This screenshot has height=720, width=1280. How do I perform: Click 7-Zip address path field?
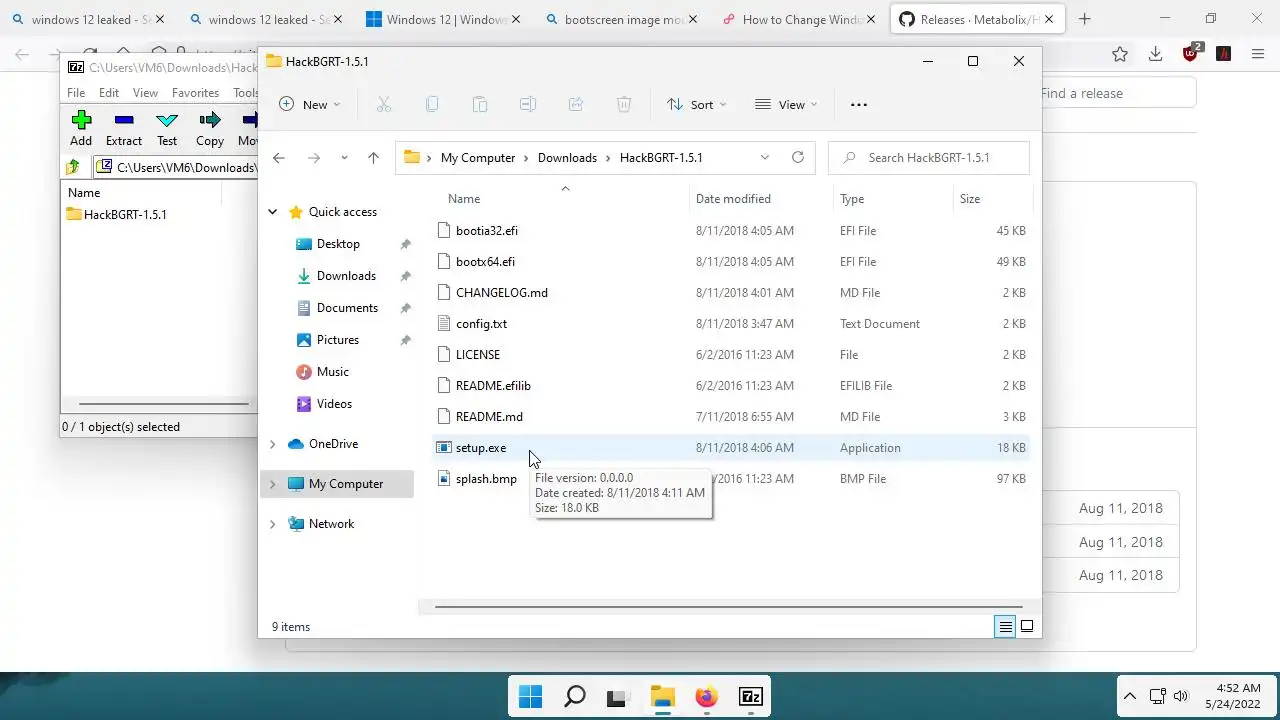click(176, 167)
